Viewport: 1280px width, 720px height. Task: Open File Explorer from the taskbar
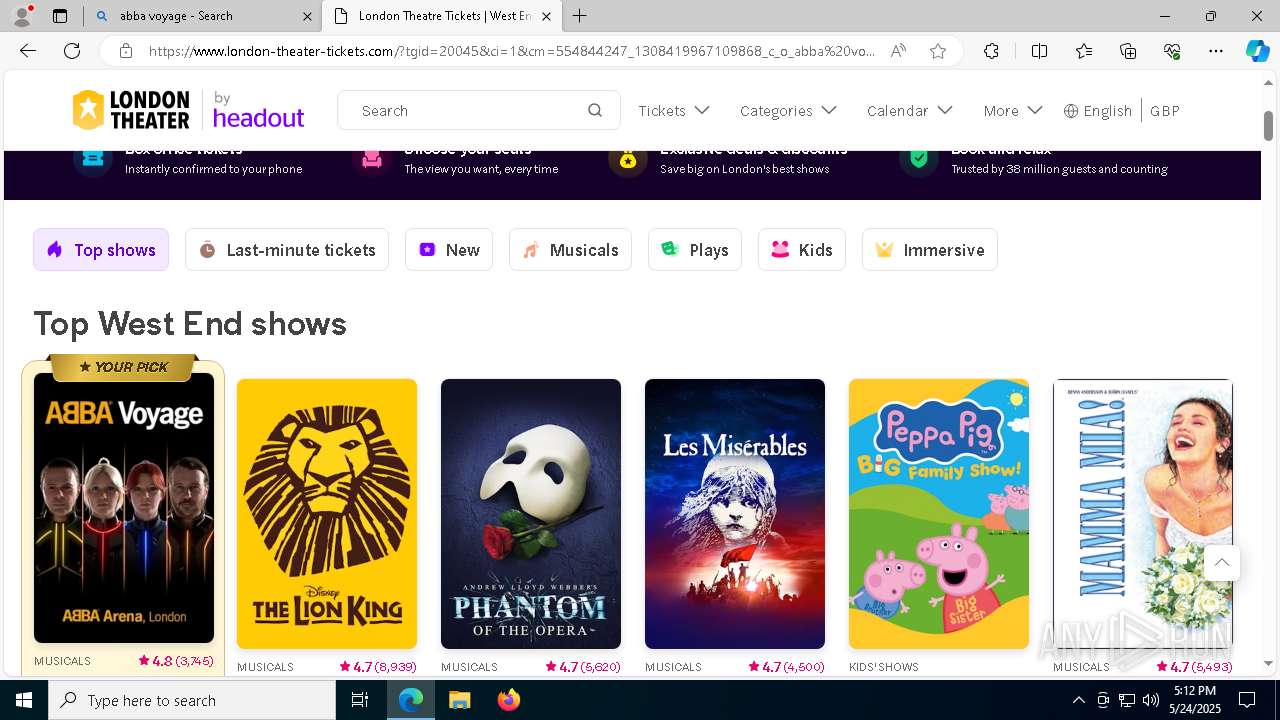459,700
